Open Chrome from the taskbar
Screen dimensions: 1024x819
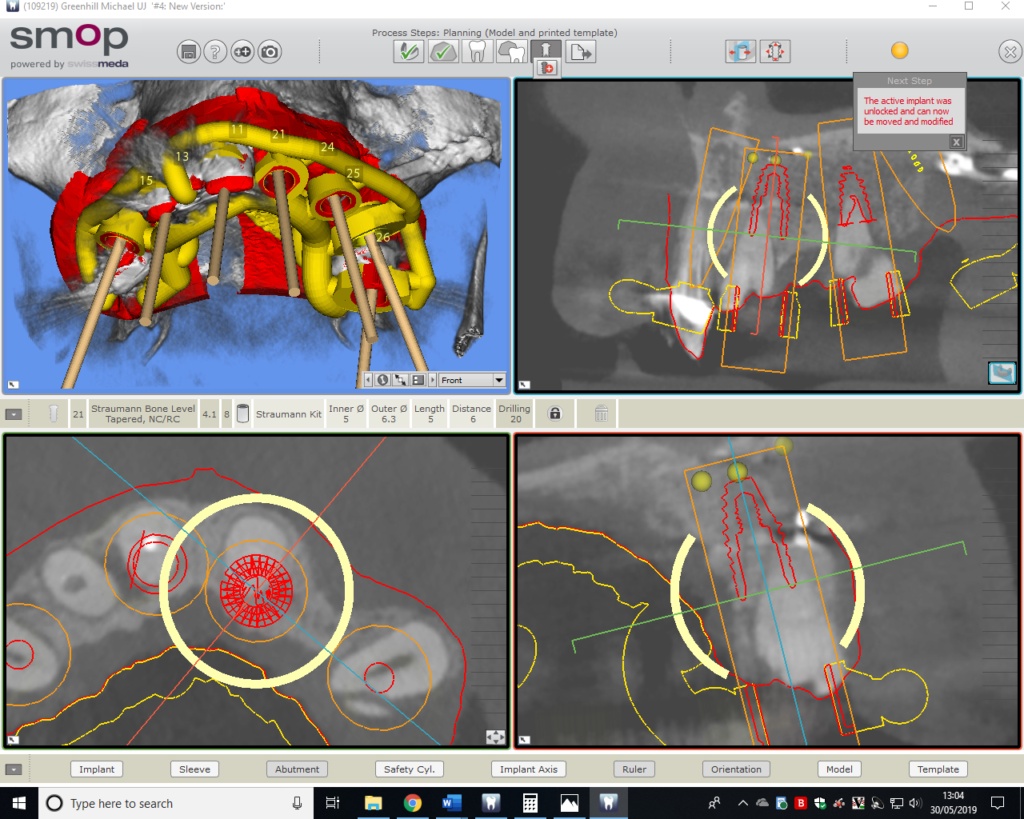[x=412, y=803]
